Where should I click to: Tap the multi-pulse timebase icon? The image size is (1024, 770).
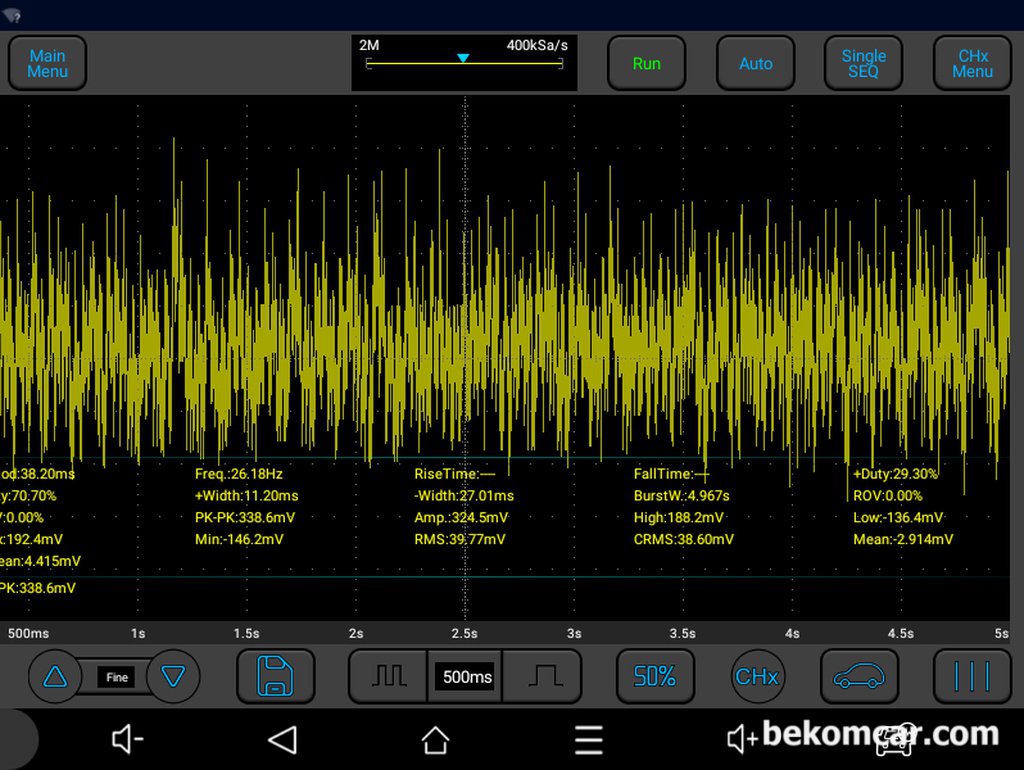[388, 677]
